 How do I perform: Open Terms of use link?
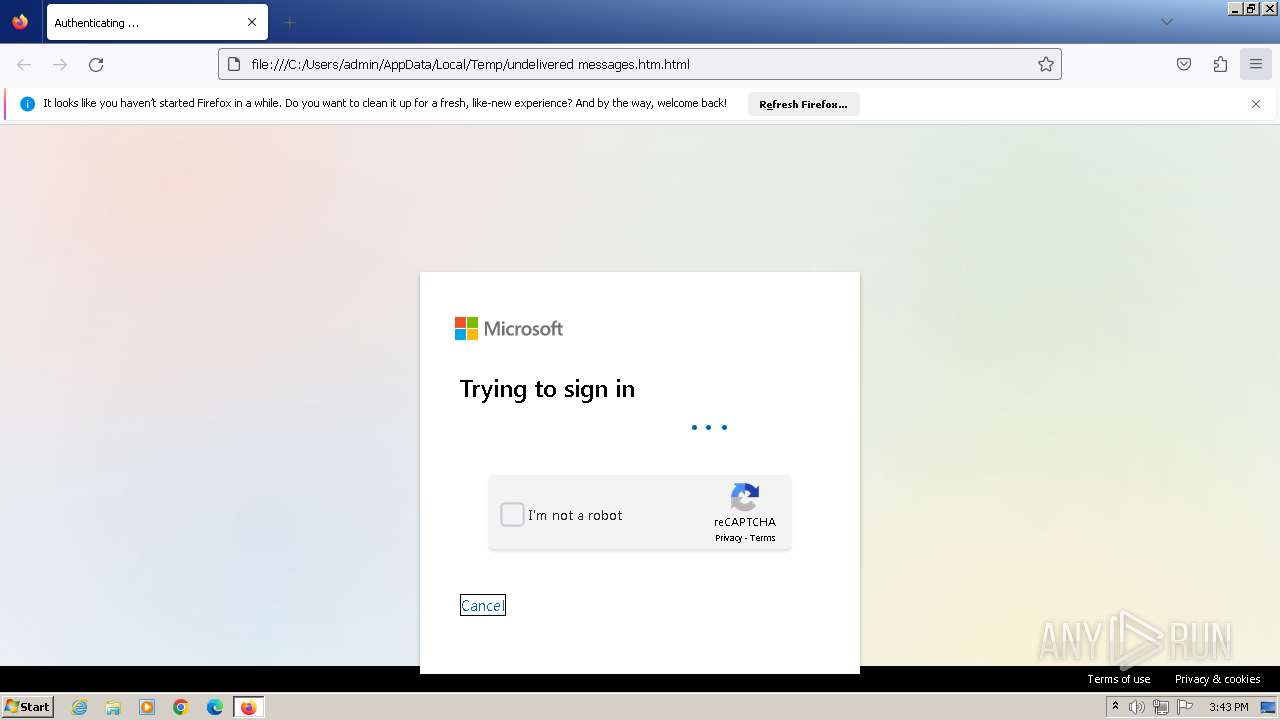(1119, 679)
